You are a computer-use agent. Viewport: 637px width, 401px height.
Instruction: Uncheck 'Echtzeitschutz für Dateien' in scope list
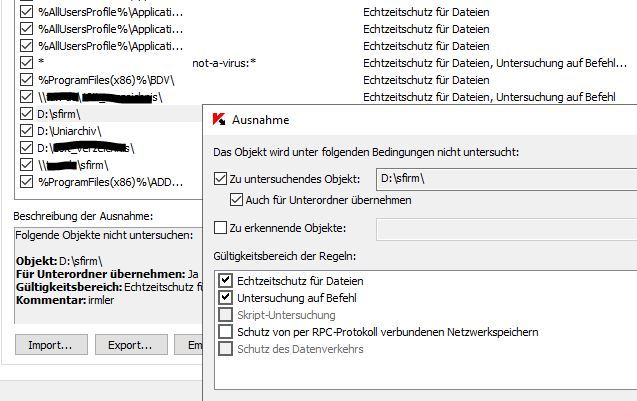[225, 281]
